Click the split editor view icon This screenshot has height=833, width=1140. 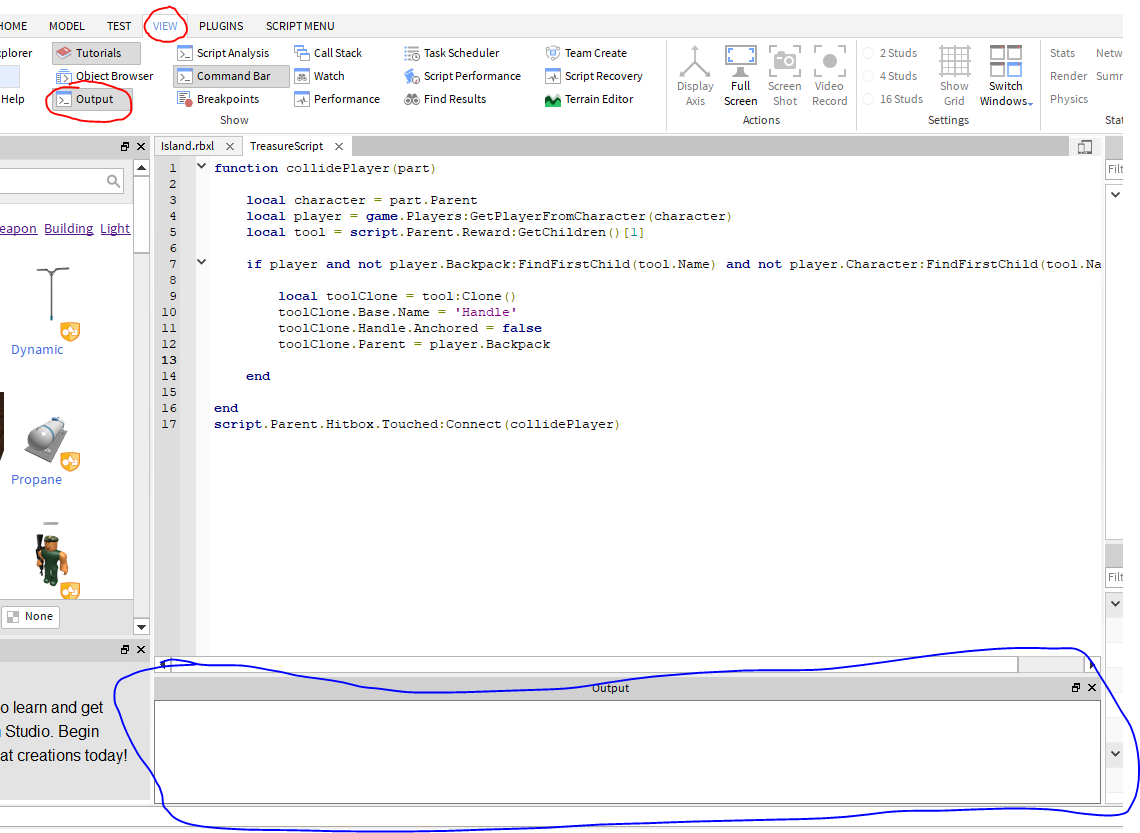(1085, 147)
